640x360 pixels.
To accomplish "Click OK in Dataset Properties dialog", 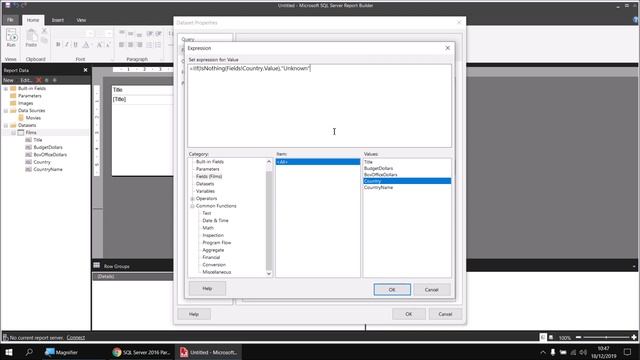I will [409, 314].
